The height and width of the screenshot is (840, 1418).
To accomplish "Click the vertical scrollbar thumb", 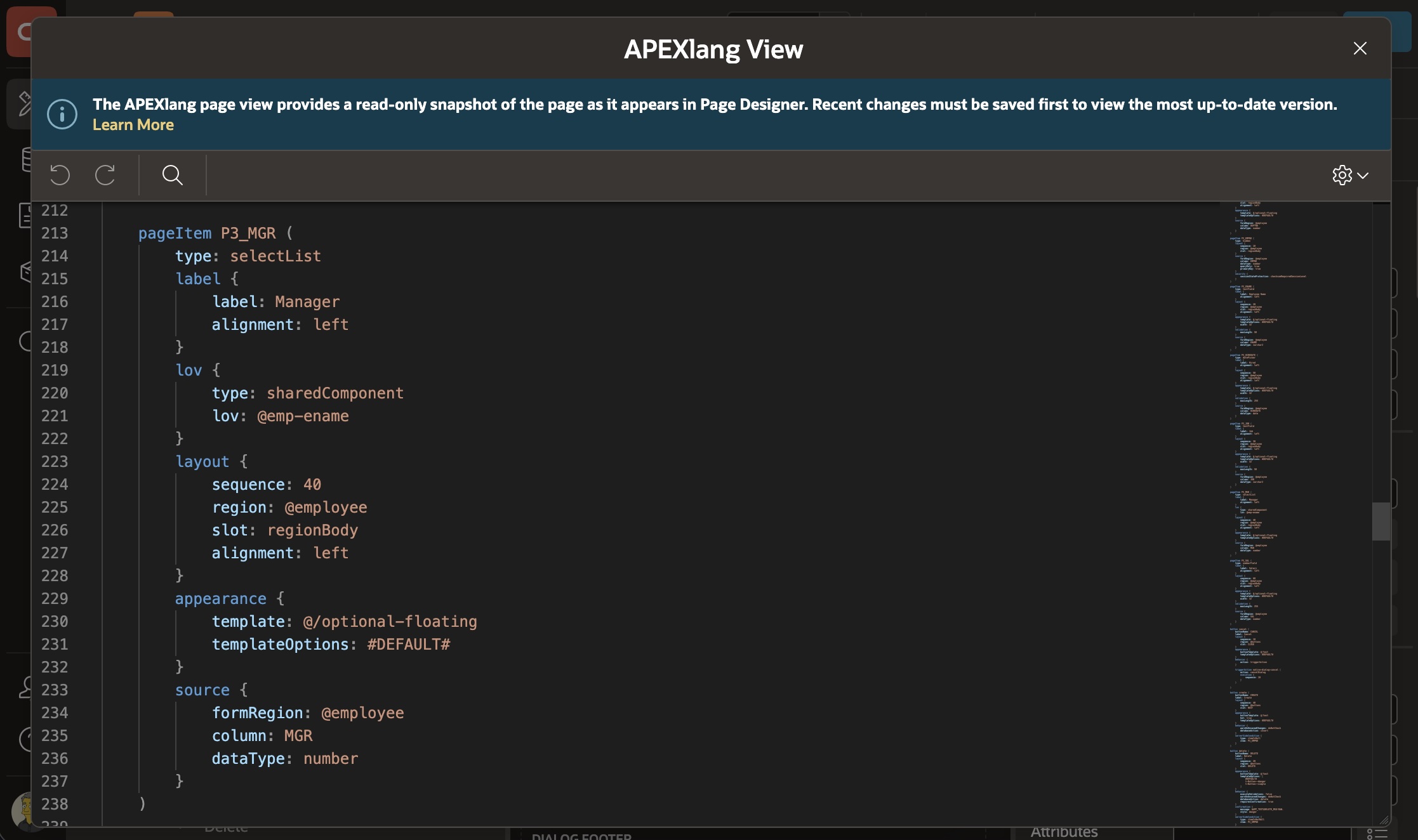I will coord(1381,522).
